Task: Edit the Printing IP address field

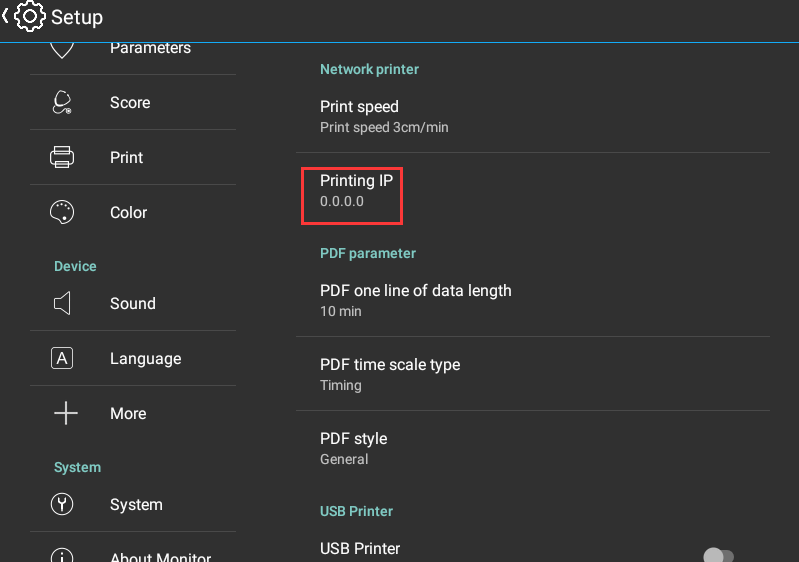Action: (x=352, y=196)
